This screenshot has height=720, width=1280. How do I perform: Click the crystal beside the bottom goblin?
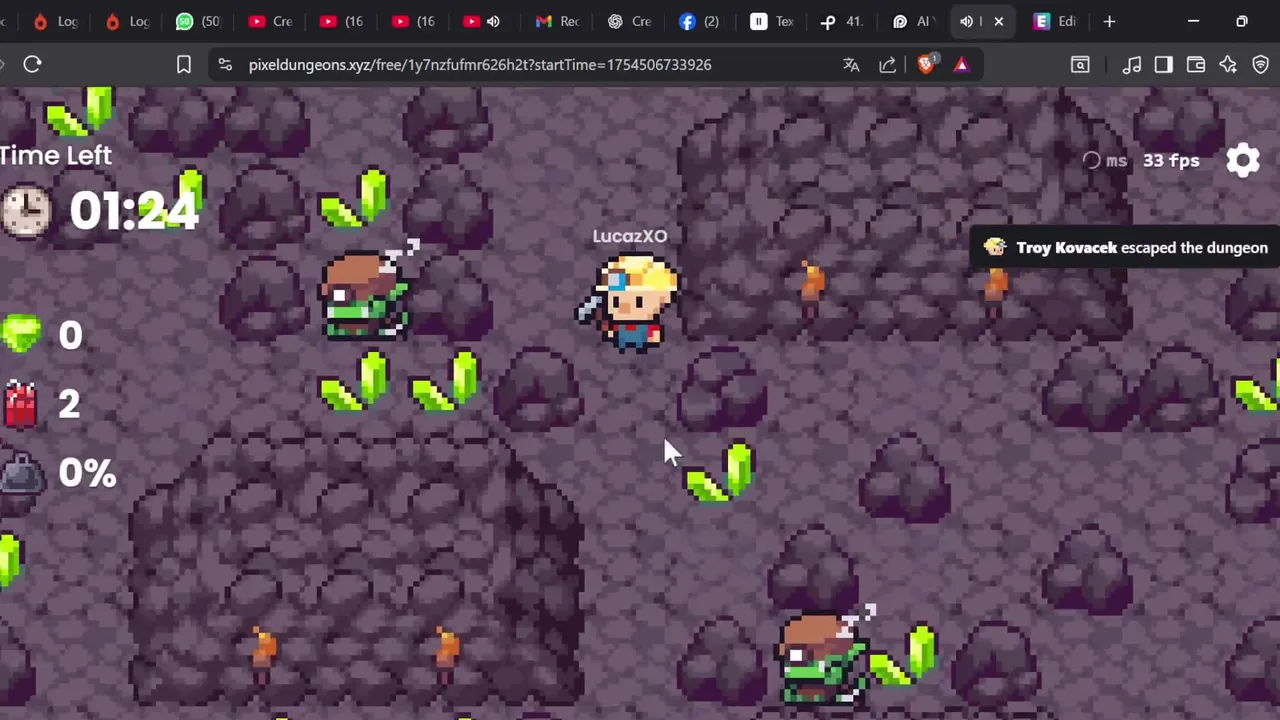(903, 654)
